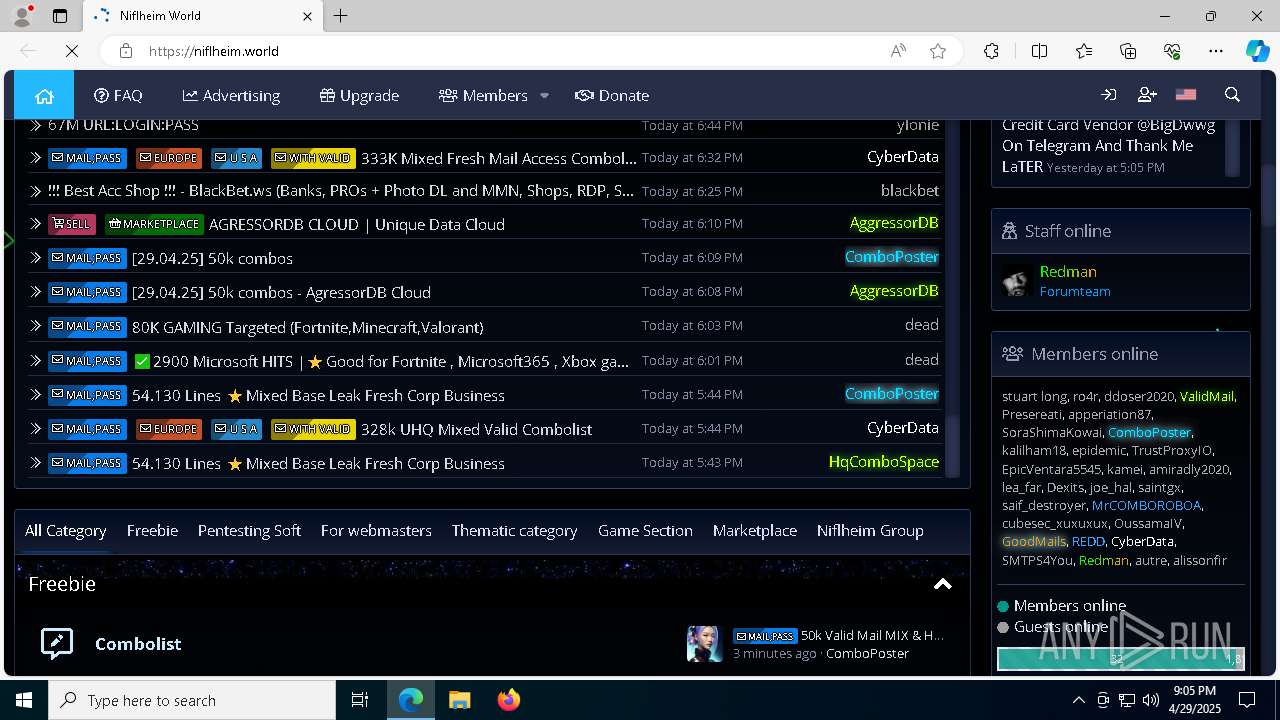
Task: Activate Read aloud in address bar
Action: (x=898, y=51)
